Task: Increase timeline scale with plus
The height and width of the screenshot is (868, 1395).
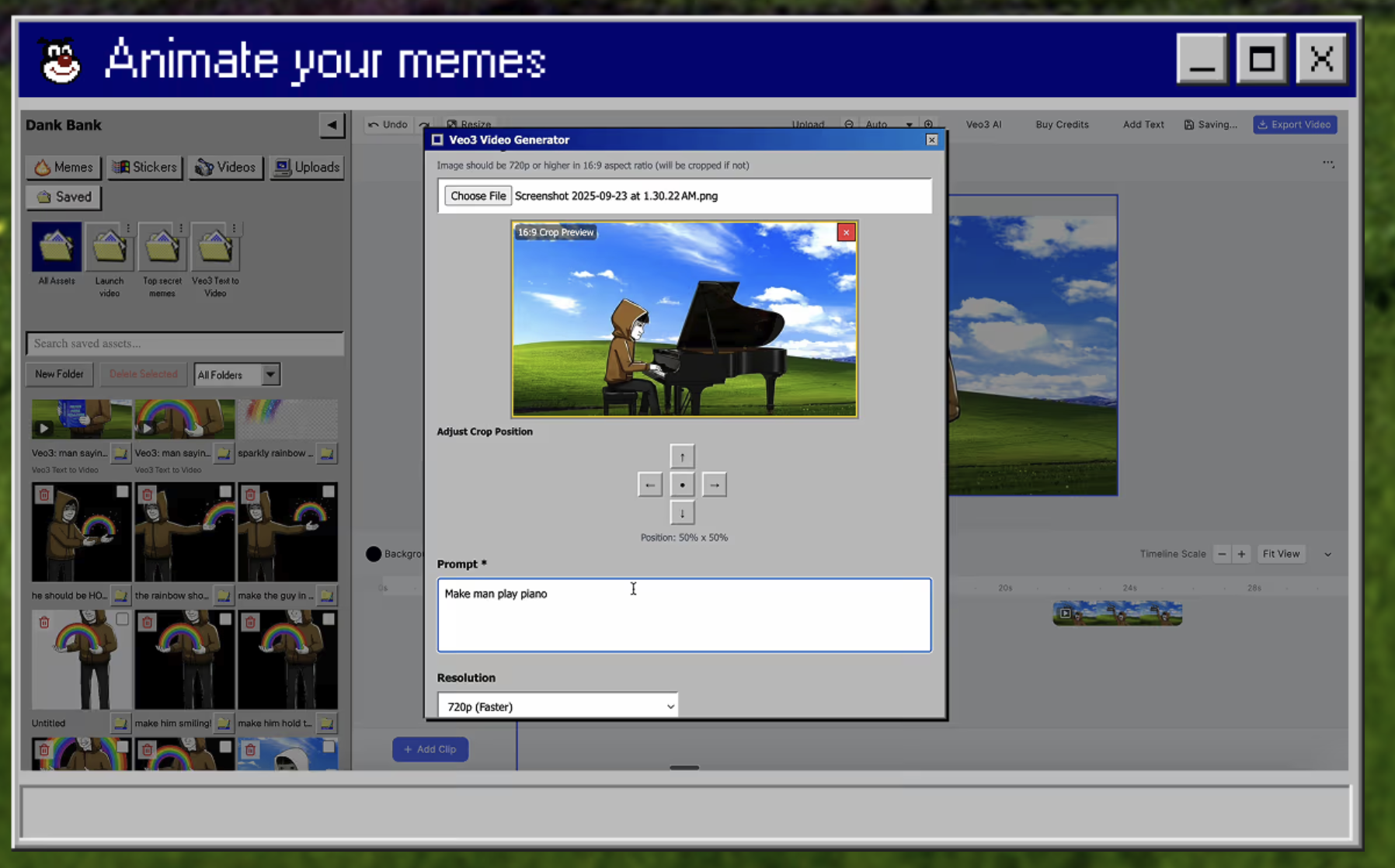Action: (1241, 554)
